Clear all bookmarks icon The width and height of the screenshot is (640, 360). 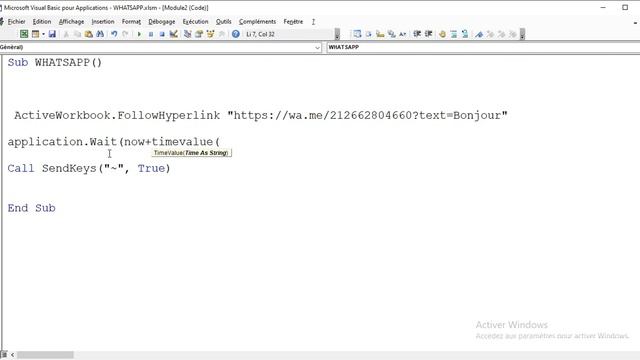(x=513, y=34)
